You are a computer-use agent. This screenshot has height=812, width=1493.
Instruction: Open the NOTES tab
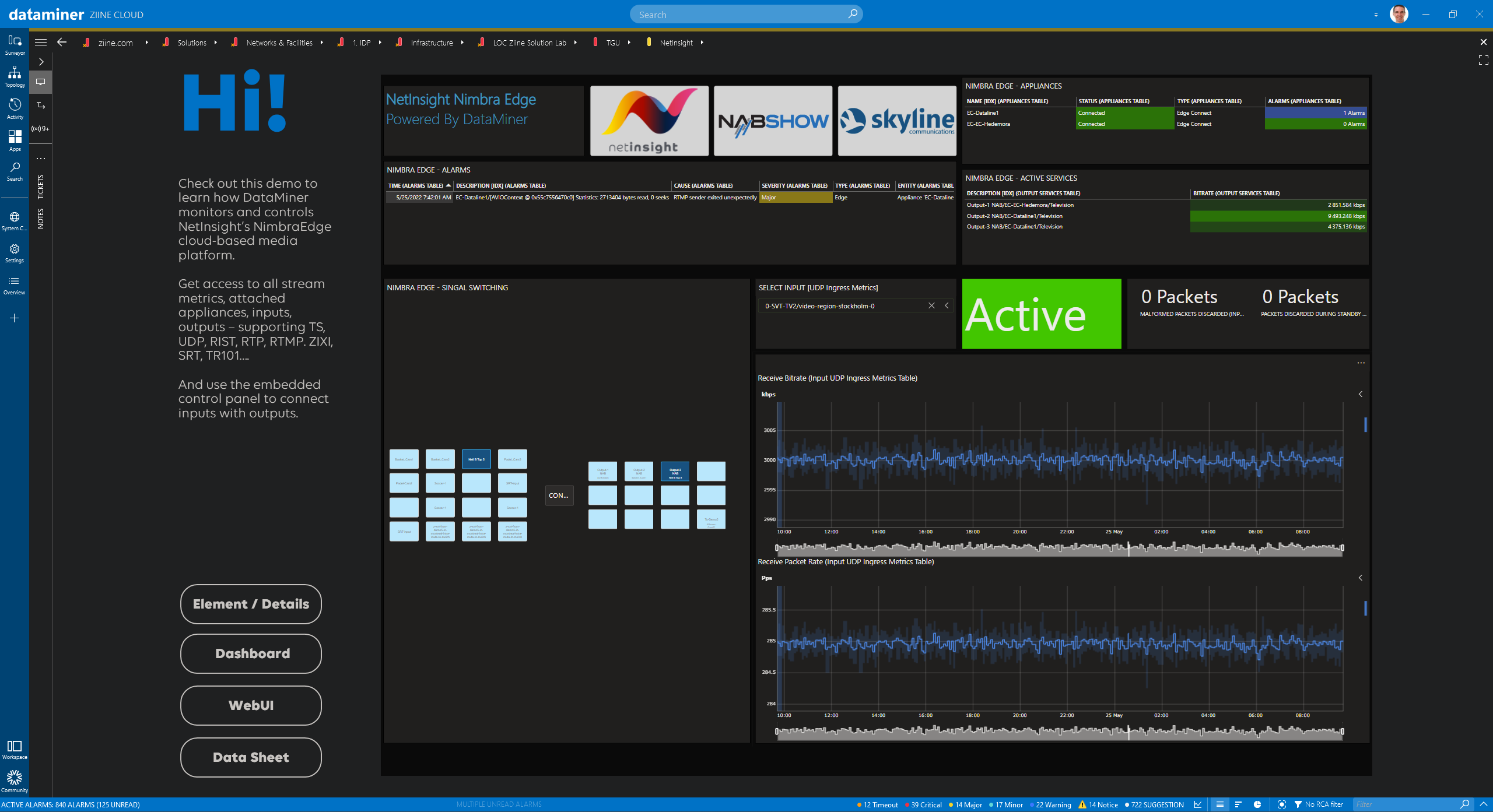pos(41,219)
